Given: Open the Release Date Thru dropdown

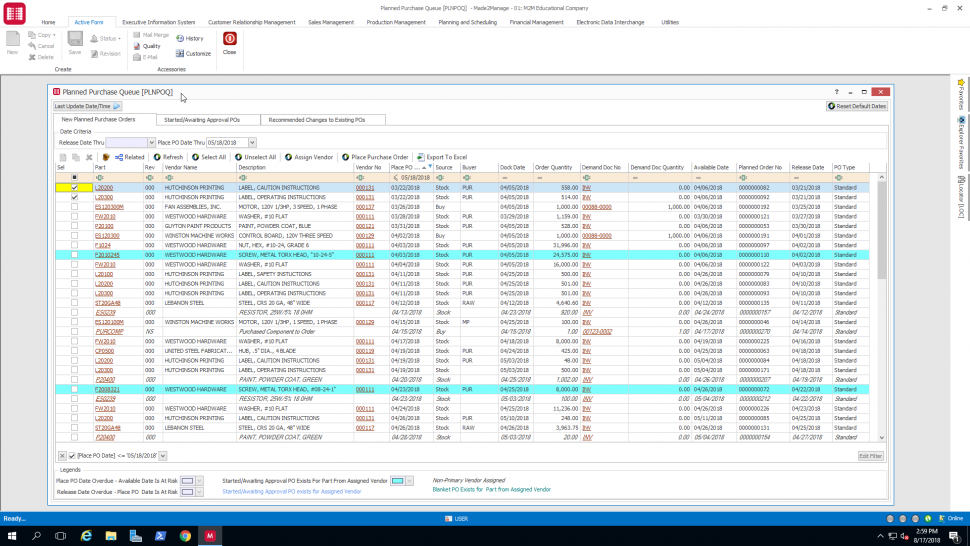Looking at the screenshot, I should pyautogui.click(x=151, y=143).
